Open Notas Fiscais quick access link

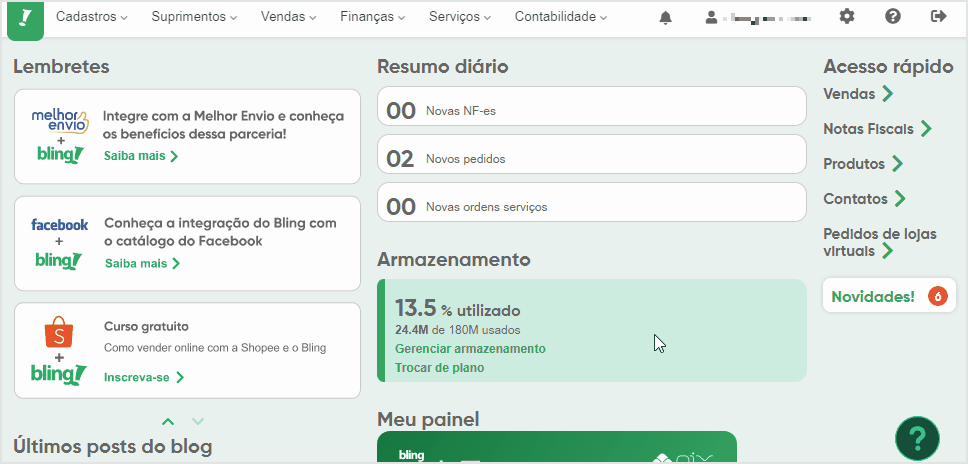coord(877,129)
